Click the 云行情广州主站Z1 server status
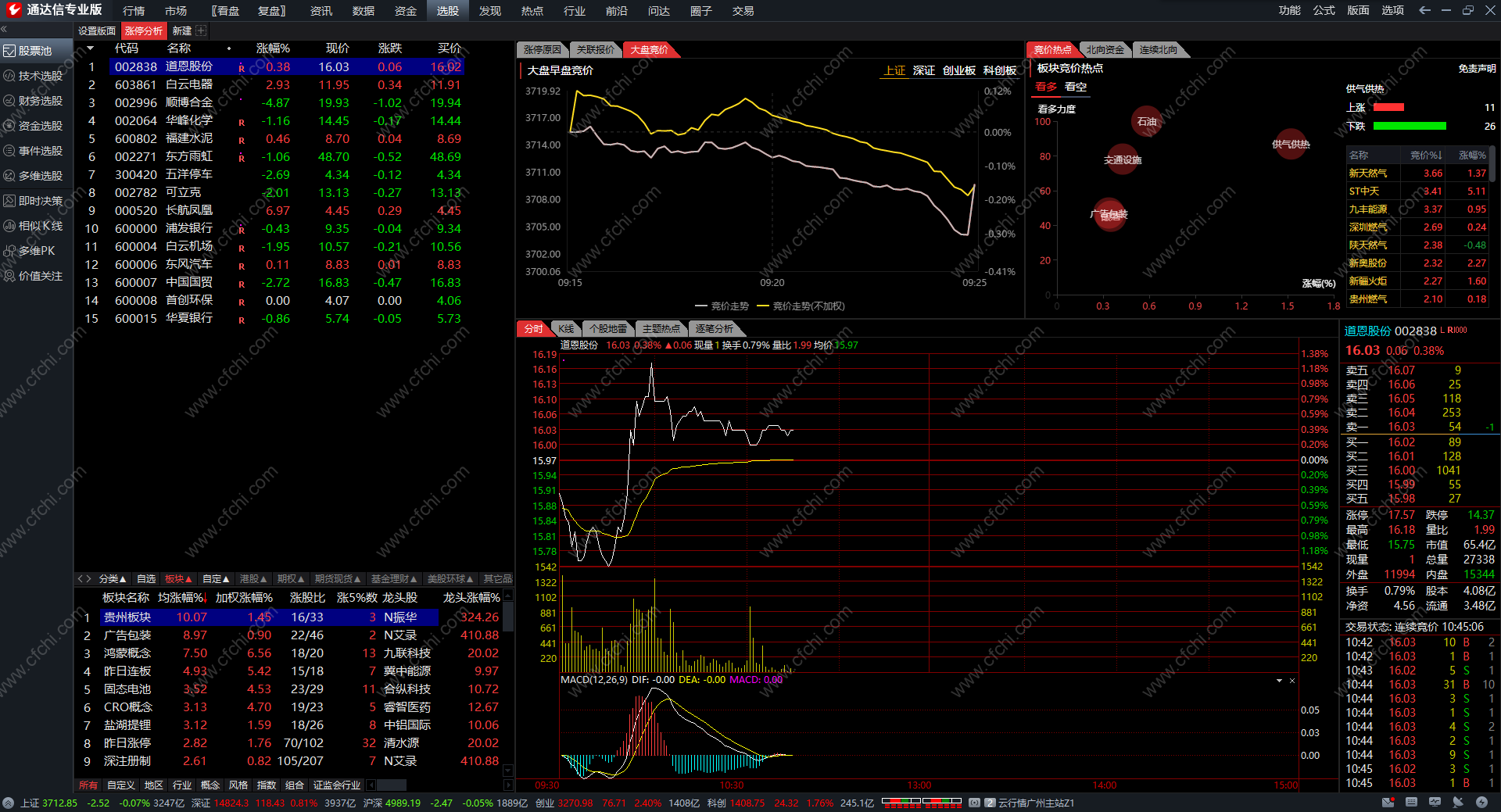This screenshot has height=812, width=1501. tap(1036, 803)
